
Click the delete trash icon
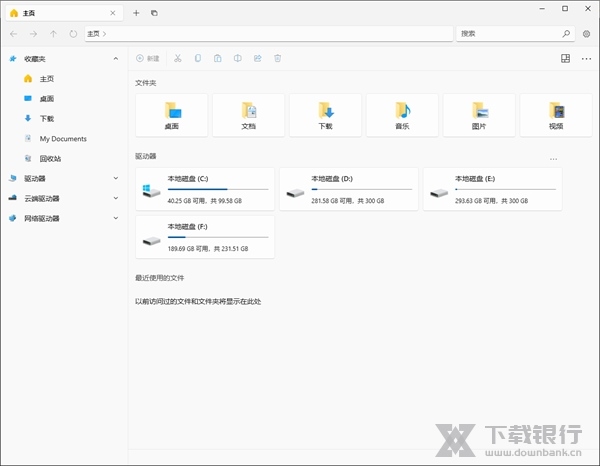[277, 58]
